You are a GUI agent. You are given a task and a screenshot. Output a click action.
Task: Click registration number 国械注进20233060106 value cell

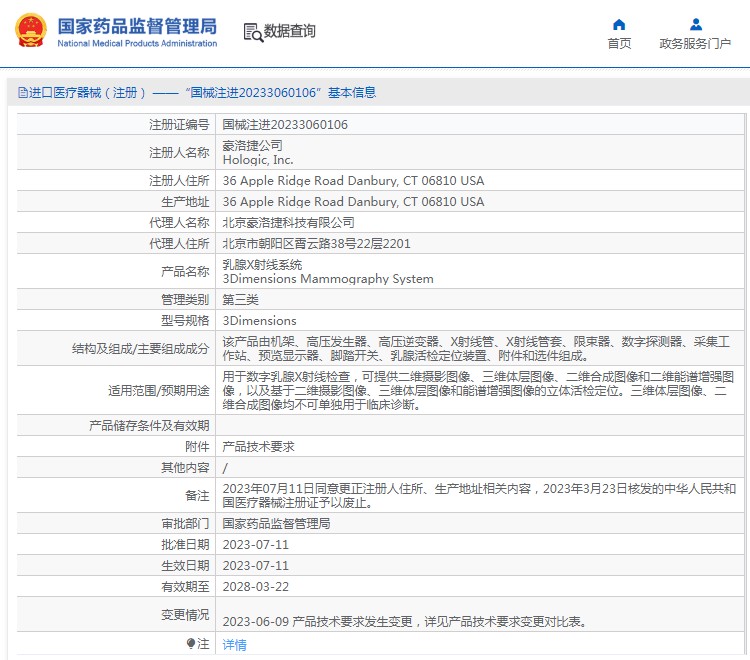pyautogui.click(x=285, y=125)
